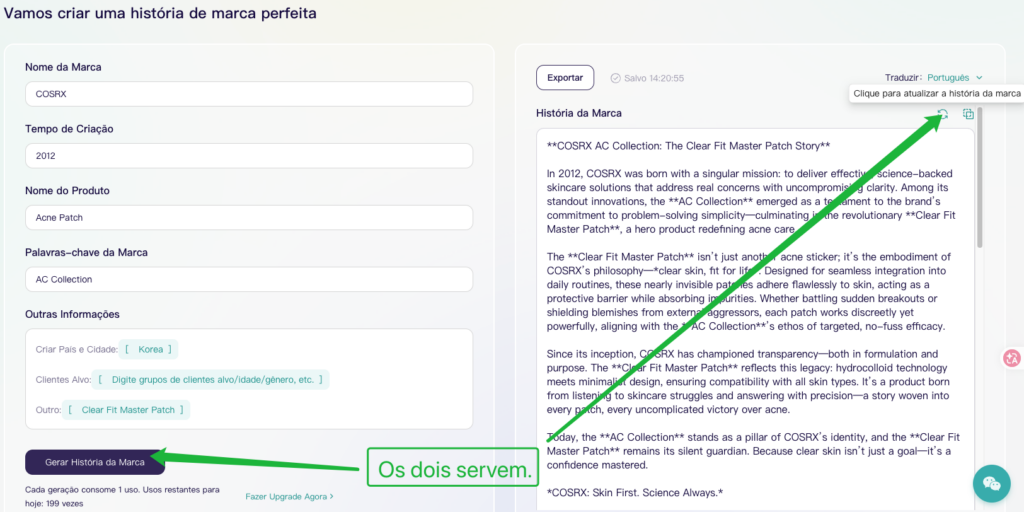Click the copy brand story icon
The height and width of the screenshot is (512, 1024).
click(x=968, y=114)
